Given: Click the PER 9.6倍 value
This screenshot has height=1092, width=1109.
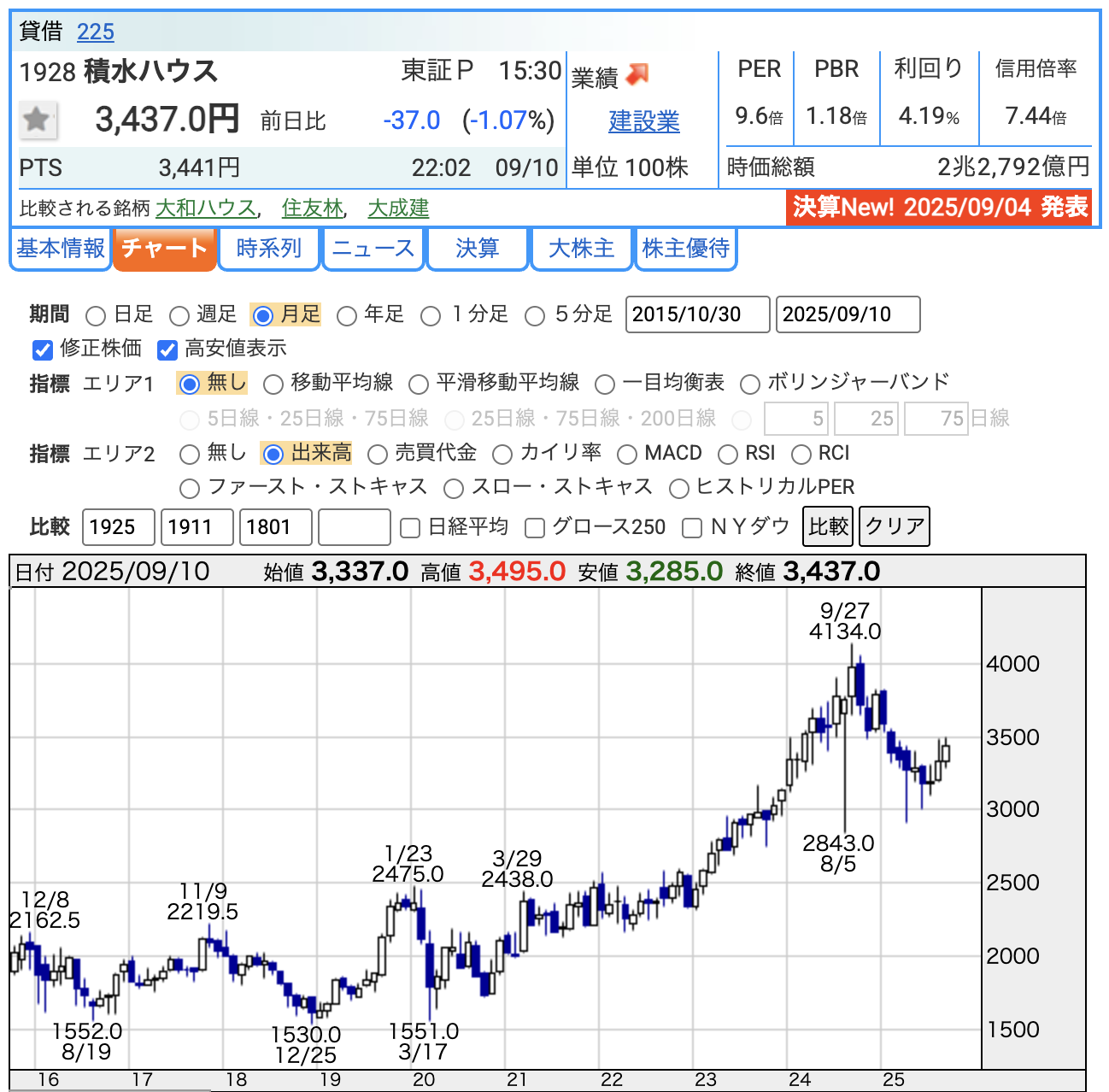Looking at the screenshot, I should pyautogui.click(x=760, y=115).
